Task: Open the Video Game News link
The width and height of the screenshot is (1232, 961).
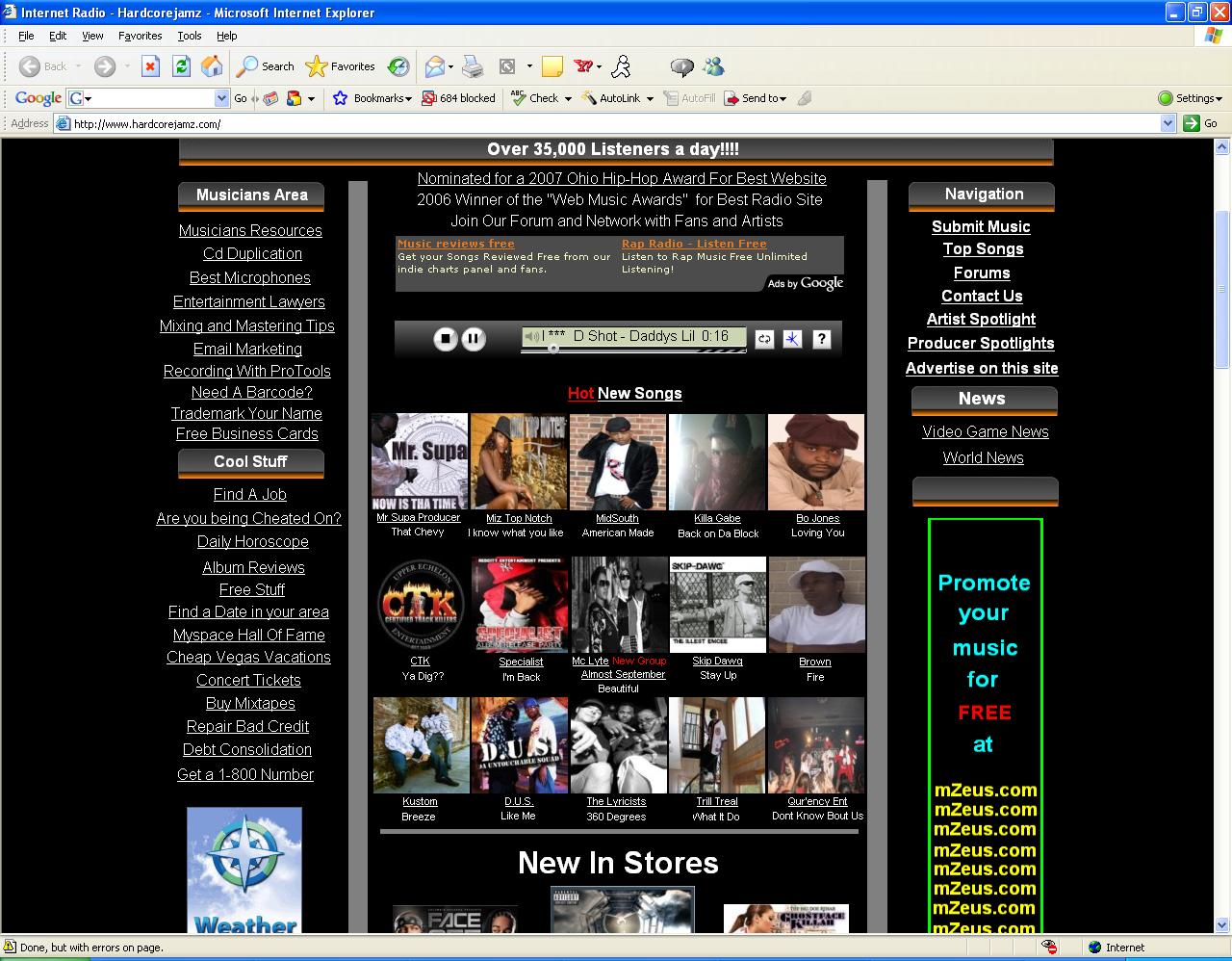Action: (986, 431)
